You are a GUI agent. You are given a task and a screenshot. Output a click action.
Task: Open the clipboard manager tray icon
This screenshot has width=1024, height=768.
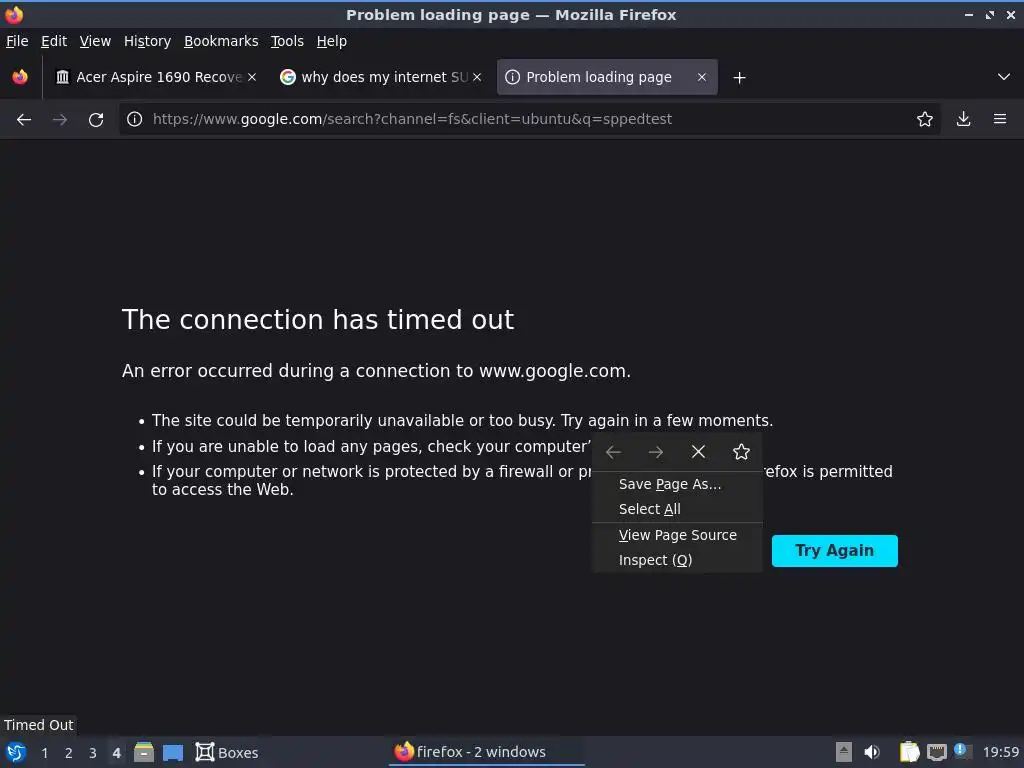click(x=909, y=752)
